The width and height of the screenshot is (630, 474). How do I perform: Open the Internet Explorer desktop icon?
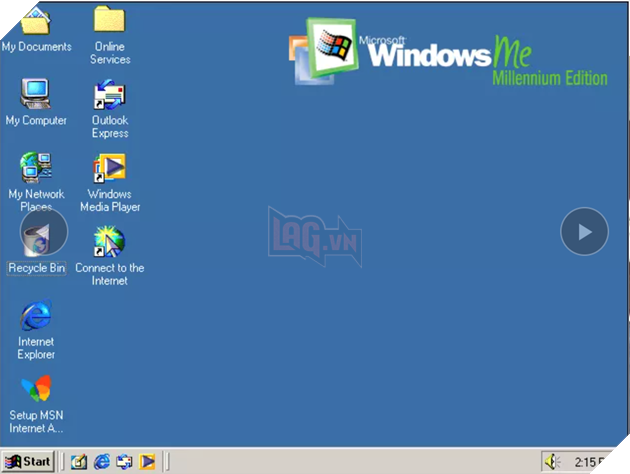coord(36,315)
